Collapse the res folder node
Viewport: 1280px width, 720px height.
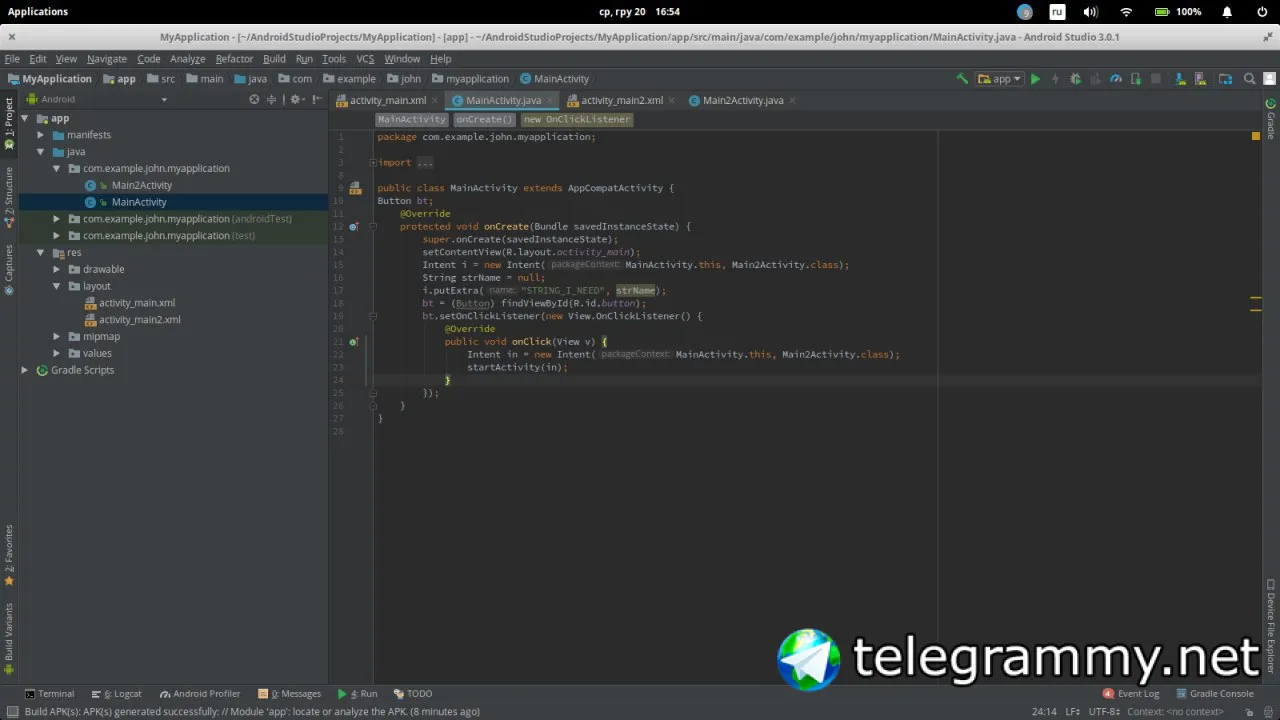click(x=41, y=253)
